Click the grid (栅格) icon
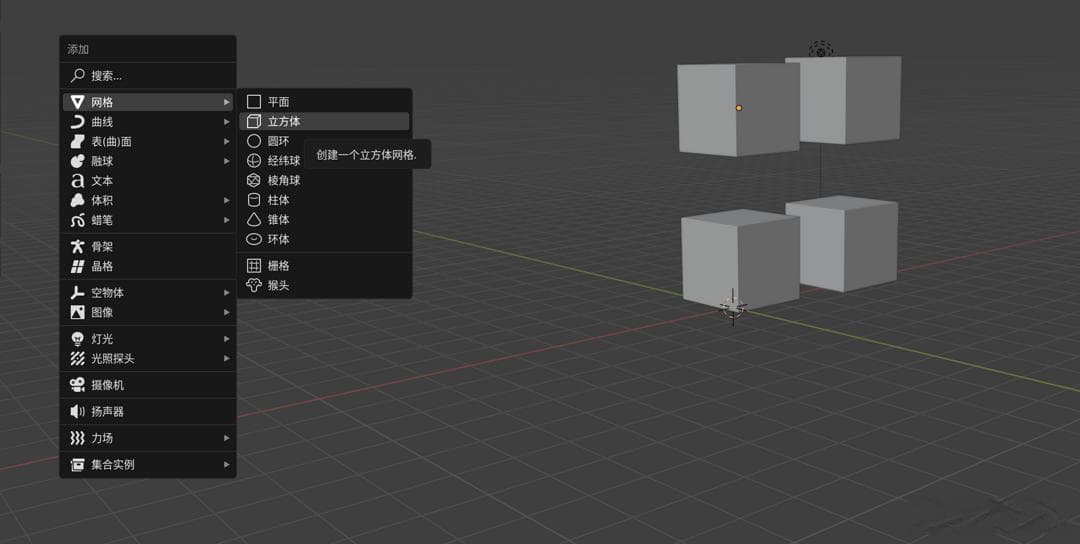1080x544 pixels. 254,266
